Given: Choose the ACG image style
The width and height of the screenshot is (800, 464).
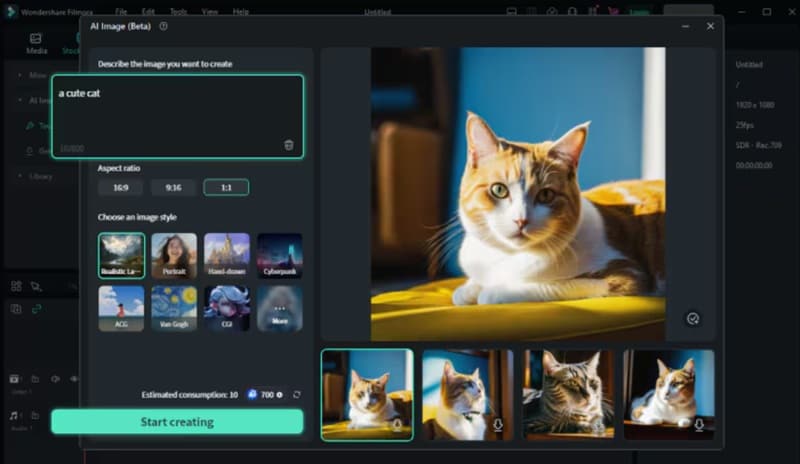Looking at the screenshot, I should coord(121,308).
